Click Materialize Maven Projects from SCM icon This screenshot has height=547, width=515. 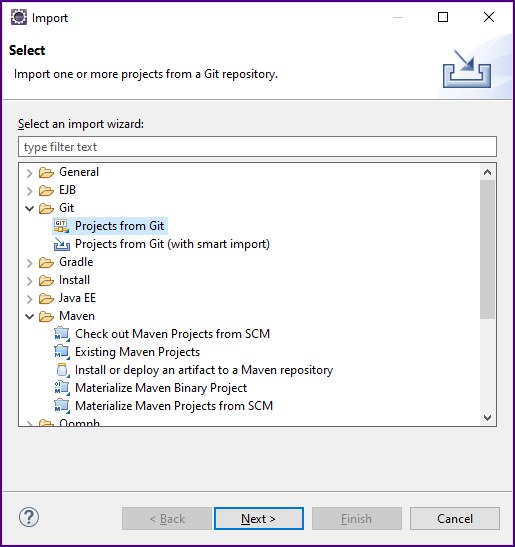62,406
